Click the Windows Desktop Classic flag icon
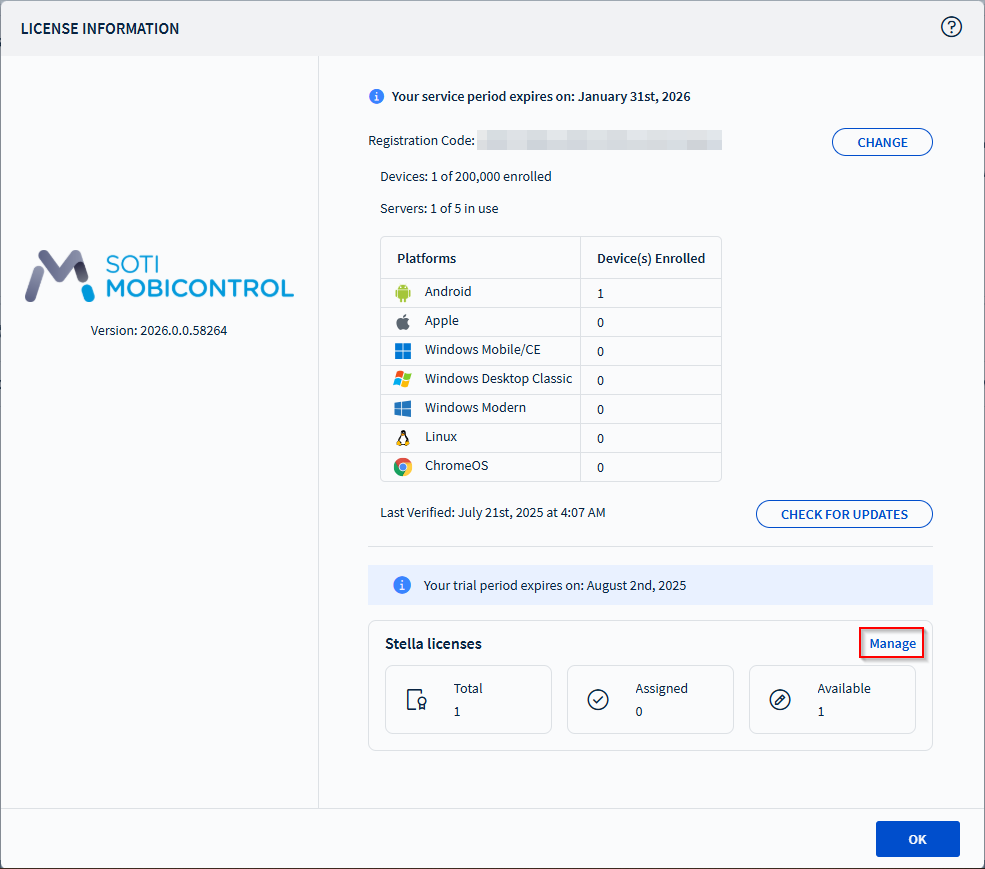The width and height of the screenshot is (985, 869). [x=403, y=380]
